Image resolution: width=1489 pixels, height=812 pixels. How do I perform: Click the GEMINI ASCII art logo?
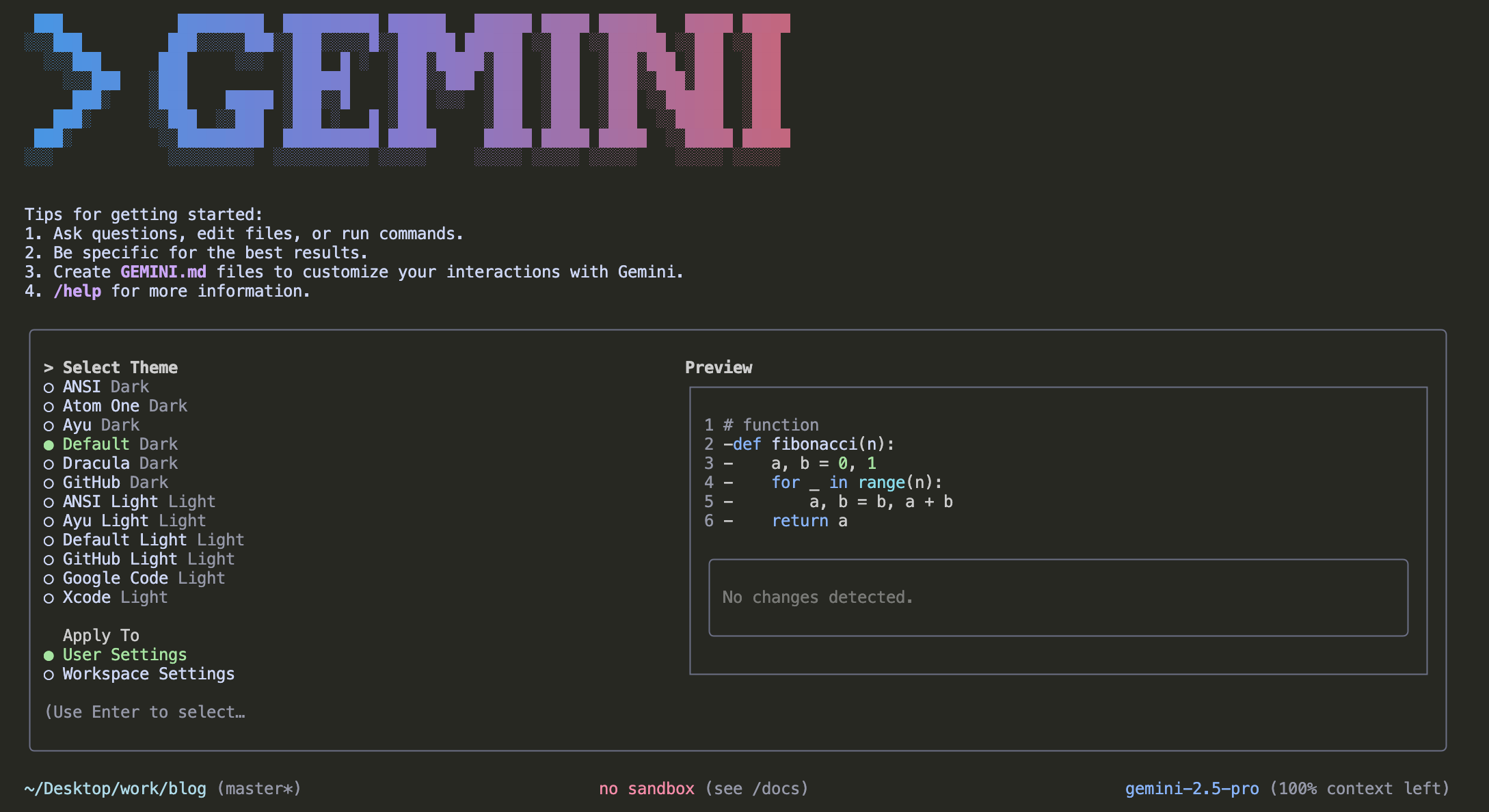[x=407, y=90]
